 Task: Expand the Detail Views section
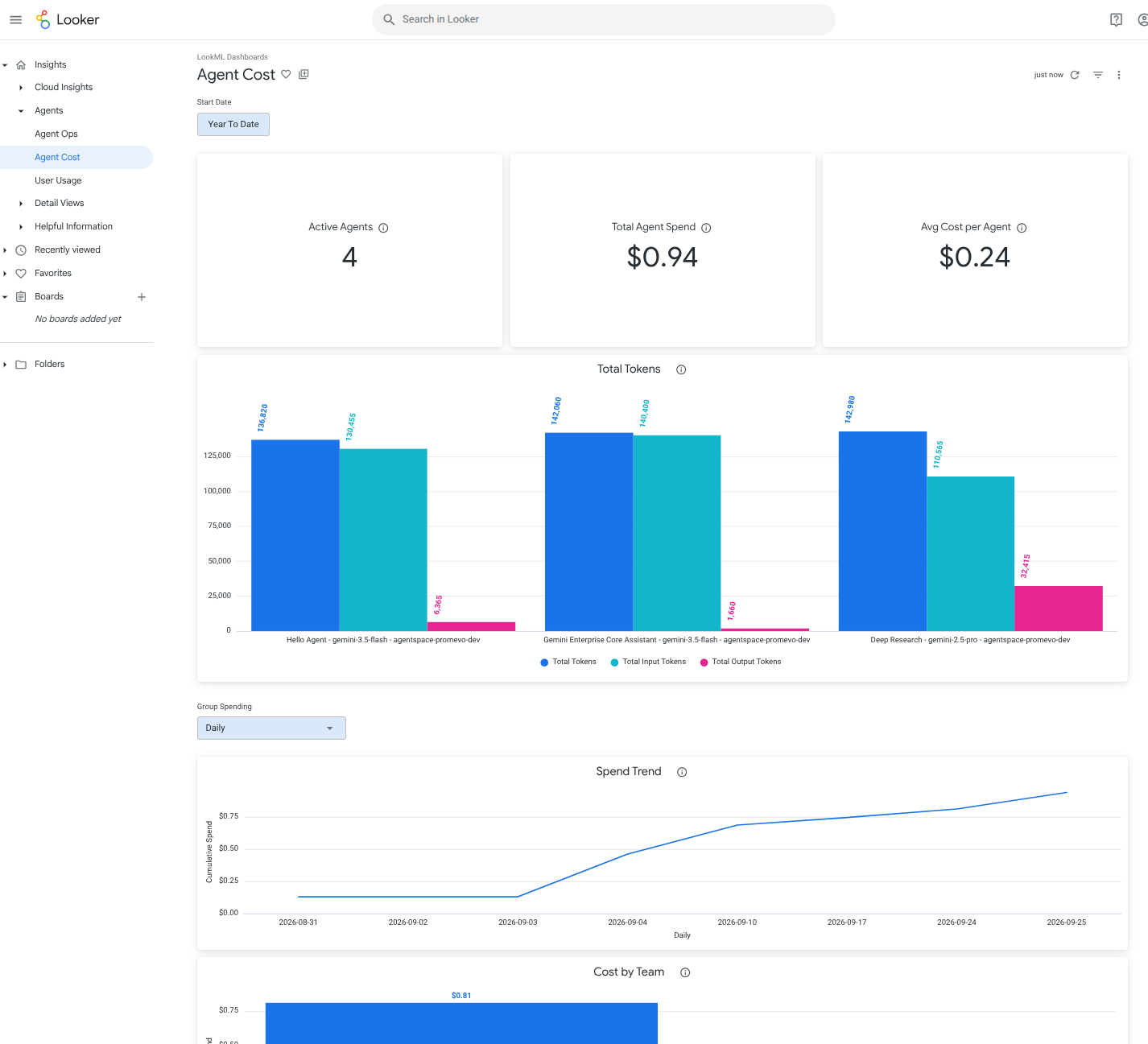(21, 204)
